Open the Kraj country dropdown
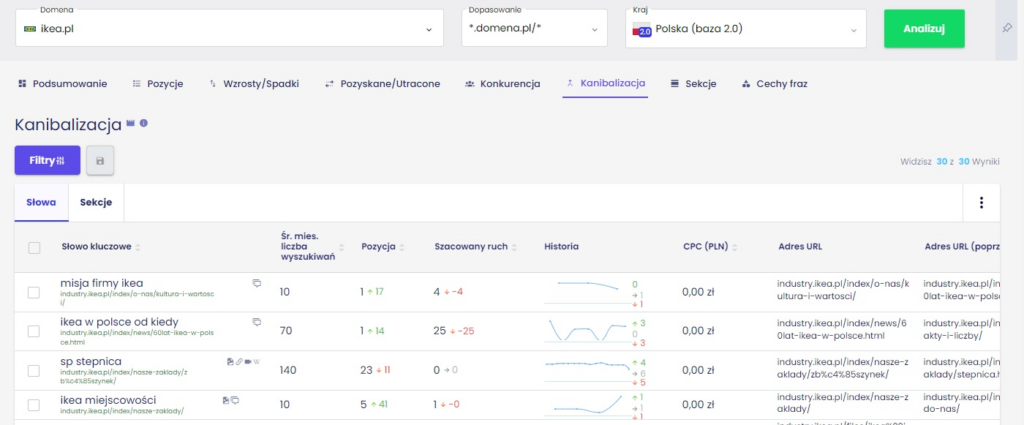This screenshot has width=1024, height=425. 854,29
